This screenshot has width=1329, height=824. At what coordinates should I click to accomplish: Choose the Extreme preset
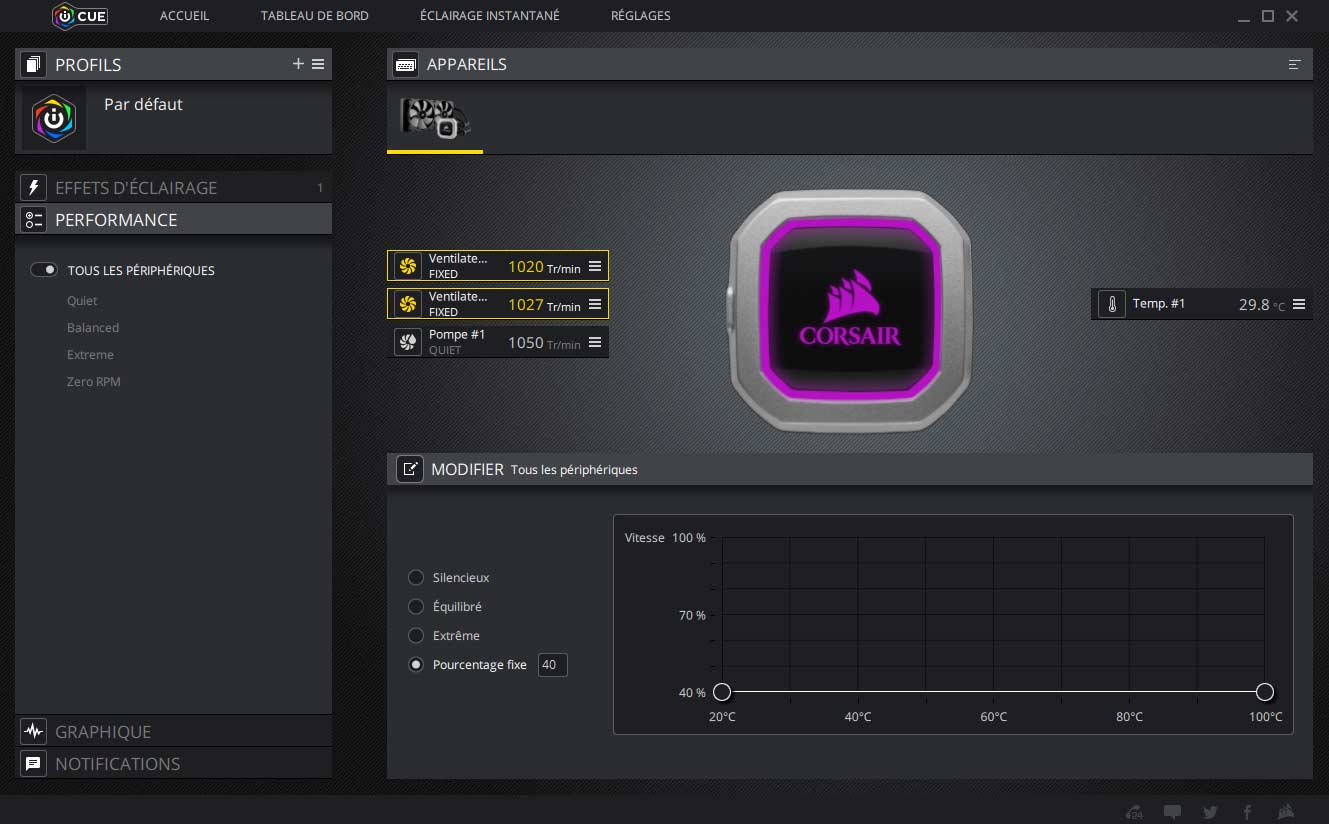90,355
